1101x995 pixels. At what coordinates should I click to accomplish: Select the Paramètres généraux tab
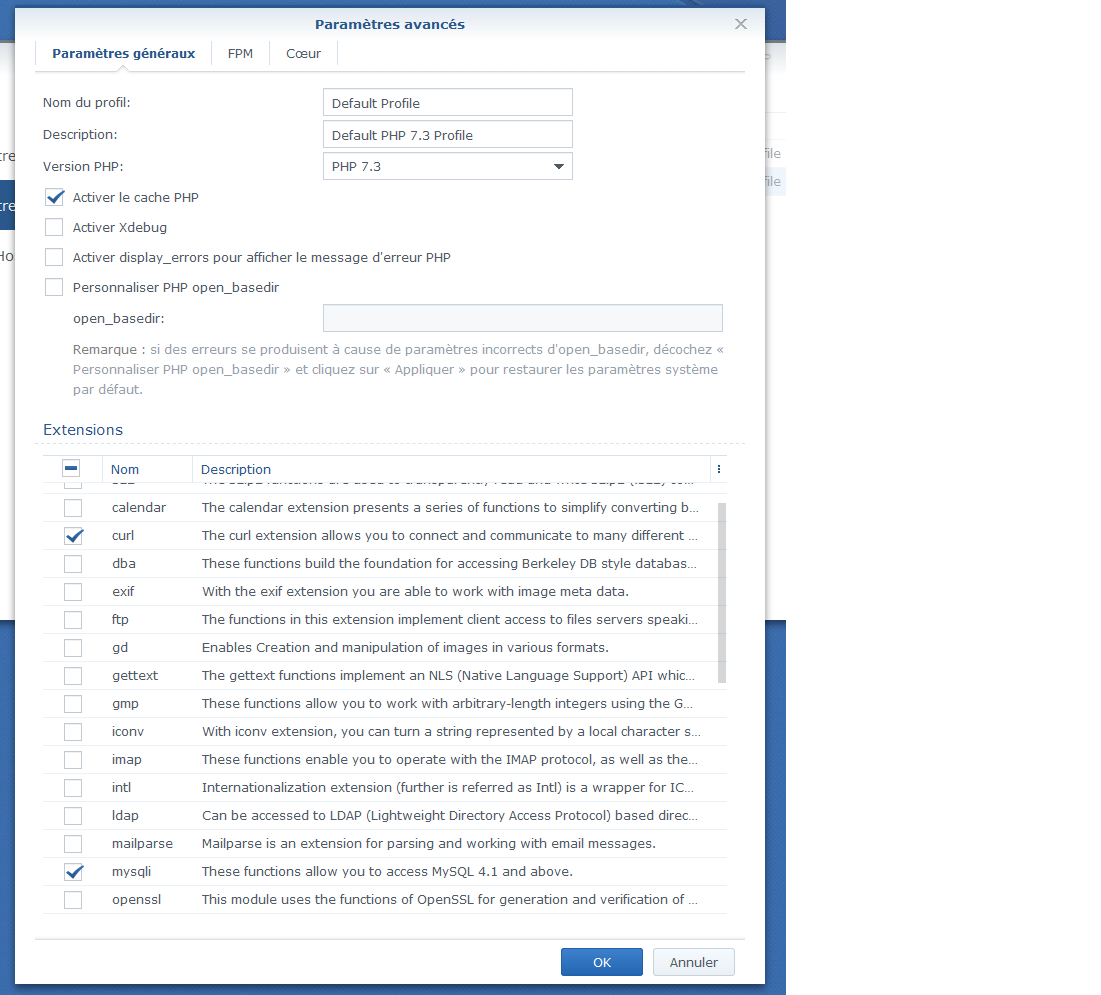[x=124, y=53]
